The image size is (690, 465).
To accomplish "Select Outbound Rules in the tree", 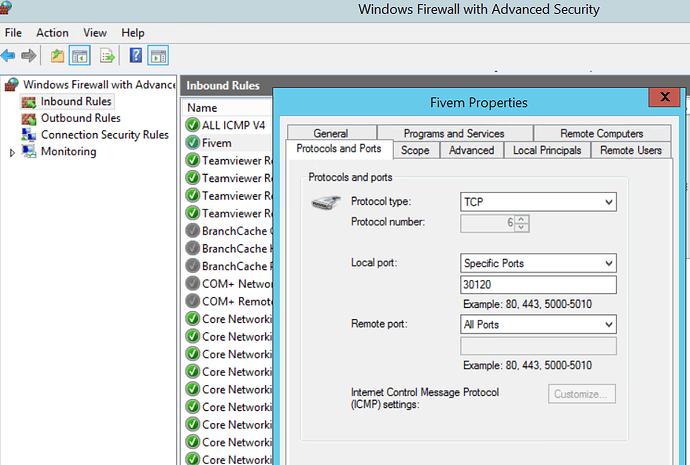I will pyautogui.click(x=81, y=118).
